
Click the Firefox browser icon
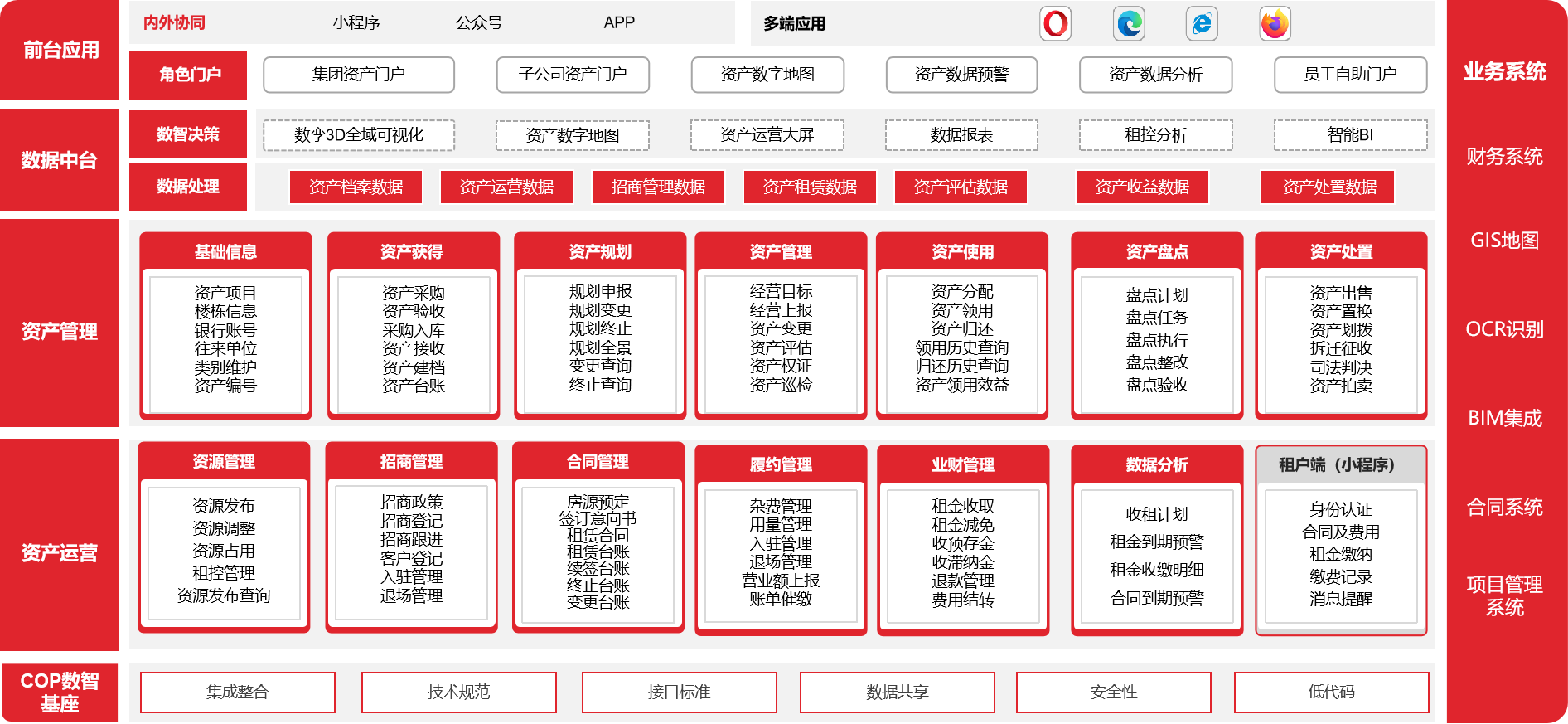pos(1275,23)
